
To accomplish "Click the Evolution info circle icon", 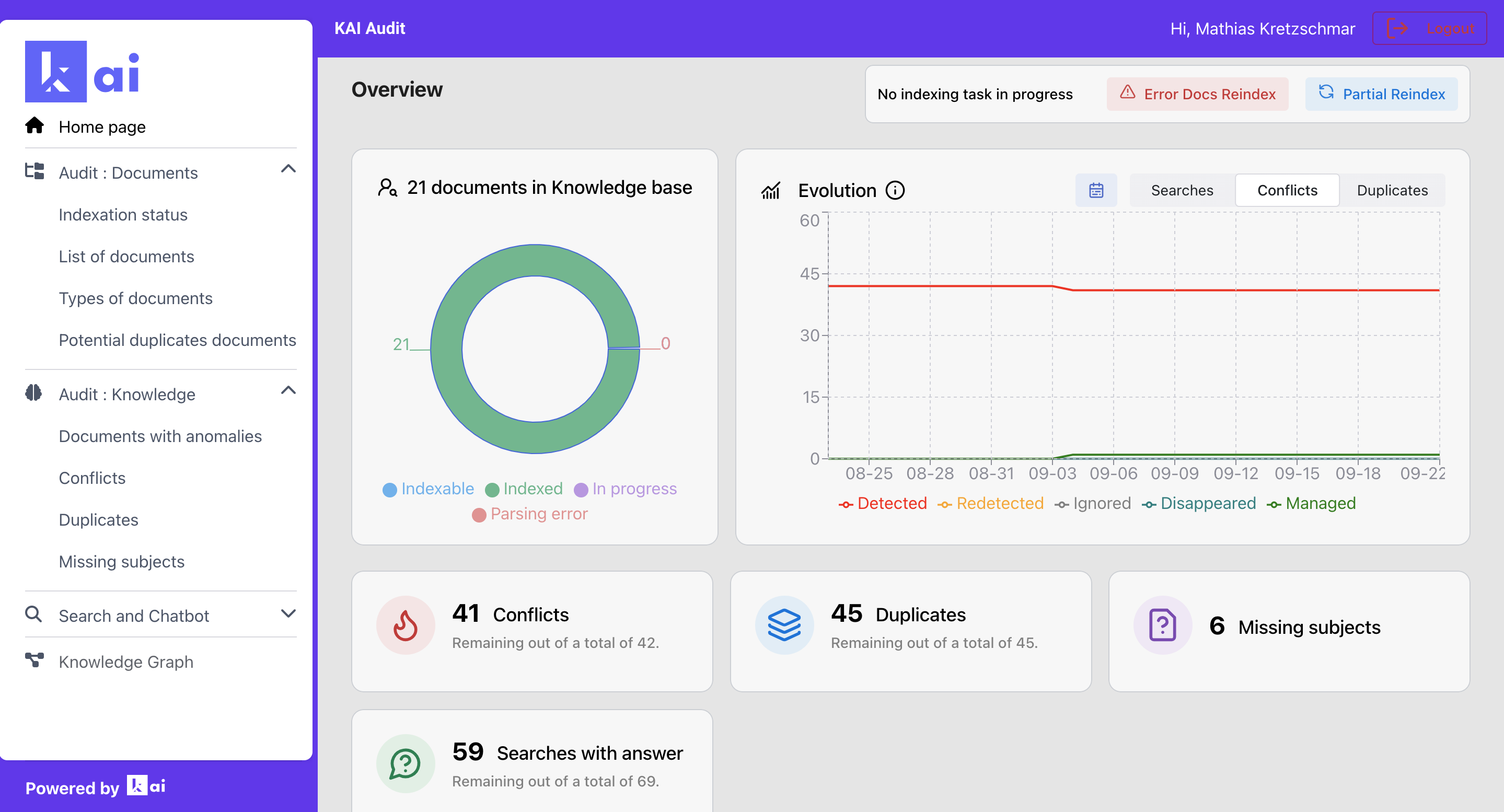I will [895, 190].
